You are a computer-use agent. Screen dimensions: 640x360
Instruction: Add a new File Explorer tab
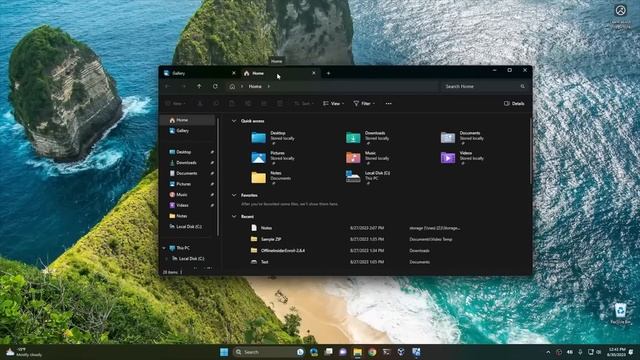(x=328, y=73)
